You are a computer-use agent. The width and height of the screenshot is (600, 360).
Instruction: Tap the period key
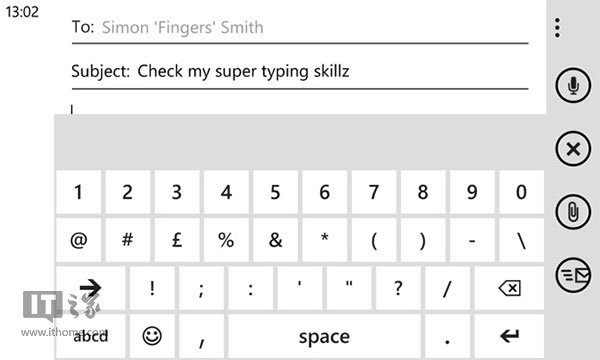pos(447,336)
